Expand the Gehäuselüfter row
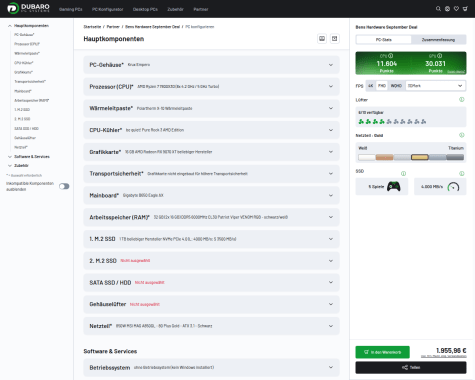Screen dimensions: 475x380 coord(211,304)
